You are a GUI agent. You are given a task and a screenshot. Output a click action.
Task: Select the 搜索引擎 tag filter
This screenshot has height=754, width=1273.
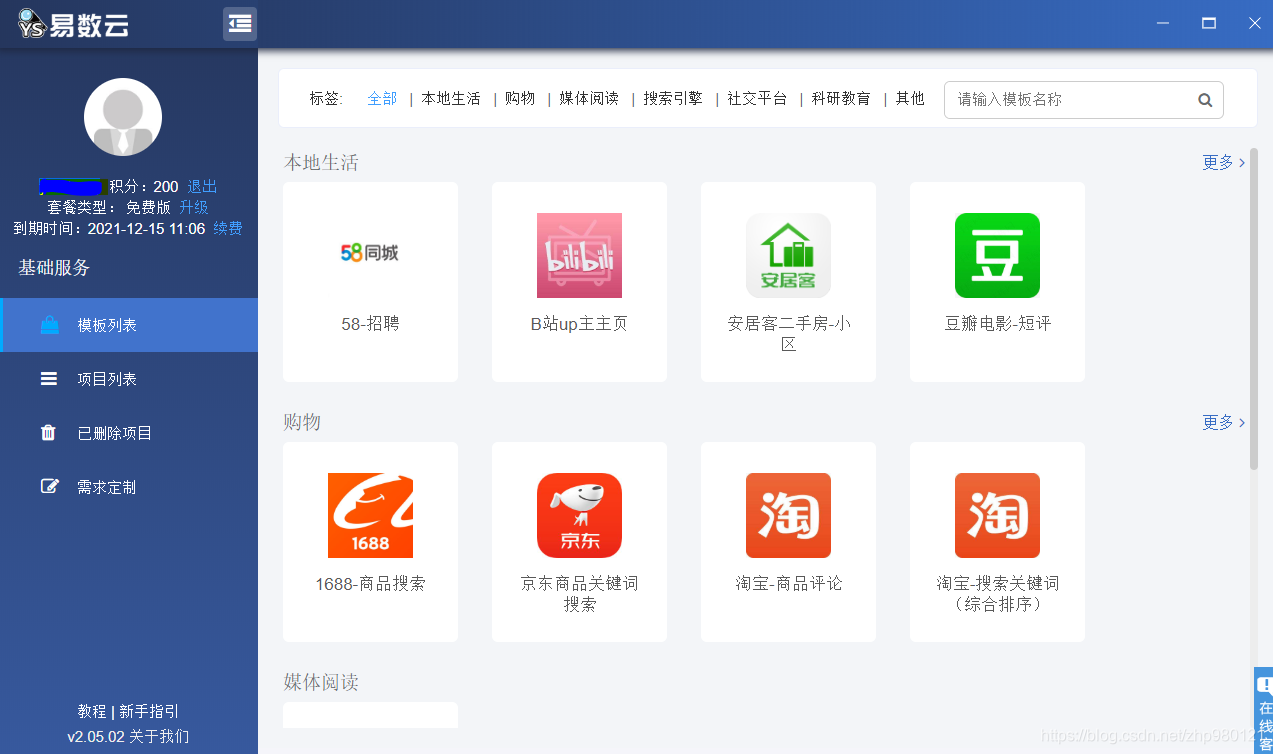coord(673,99)
